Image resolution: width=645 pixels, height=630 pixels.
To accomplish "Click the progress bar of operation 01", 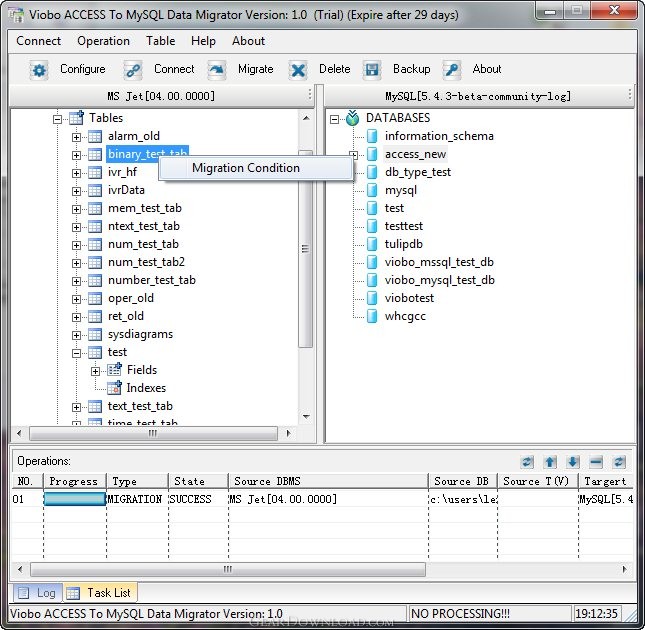I will point(74,499).
